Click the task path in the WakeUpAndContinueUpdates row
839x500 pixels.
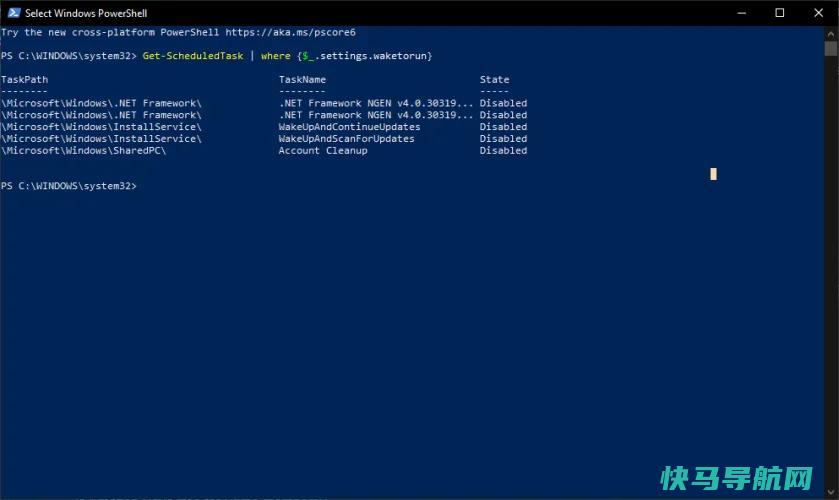(x=101, y=127)
